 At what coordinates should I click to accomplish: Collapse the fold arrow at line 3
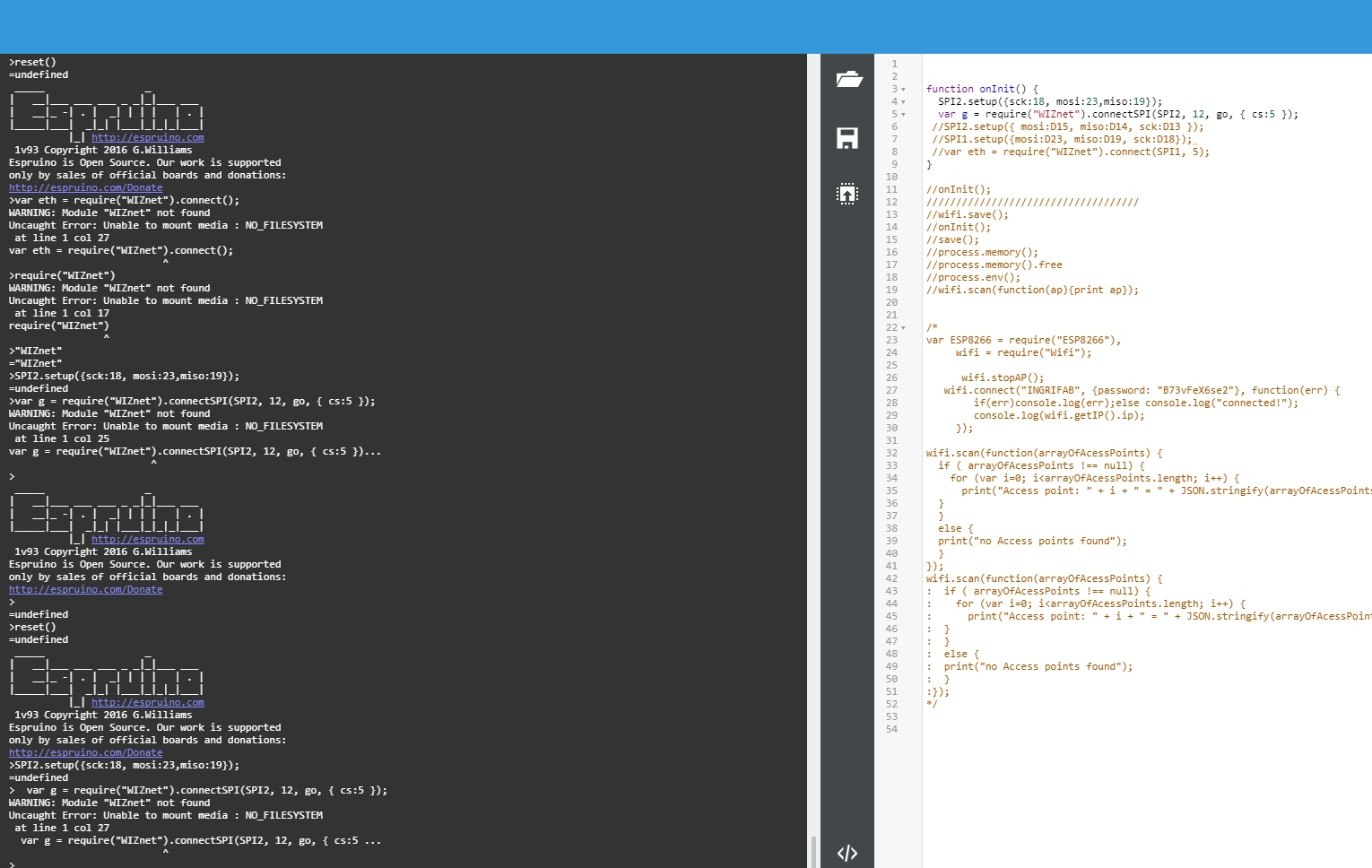[903, 90]
